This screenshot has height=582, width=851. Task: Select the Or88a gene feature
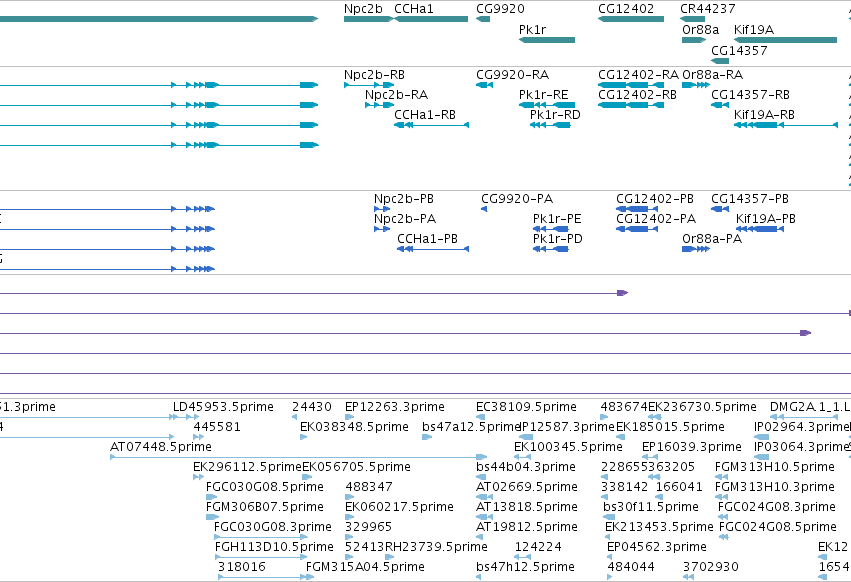(694, 40)
